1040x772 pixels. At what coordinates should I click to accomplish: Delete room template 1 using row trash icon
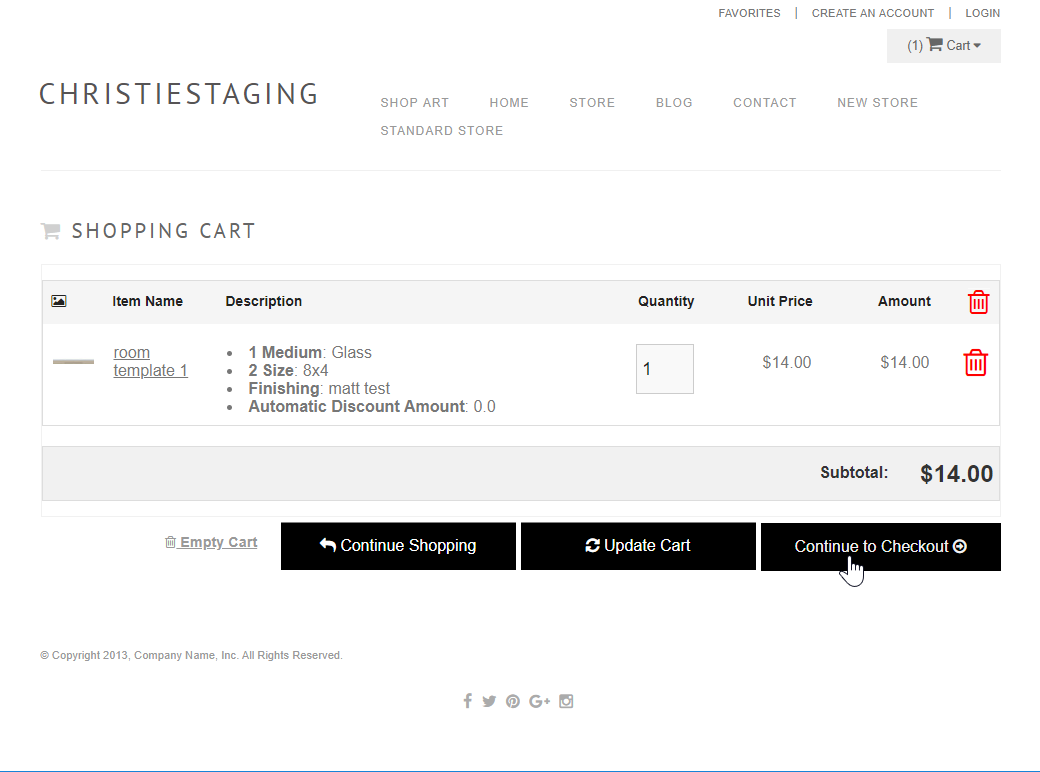[975, 363]
